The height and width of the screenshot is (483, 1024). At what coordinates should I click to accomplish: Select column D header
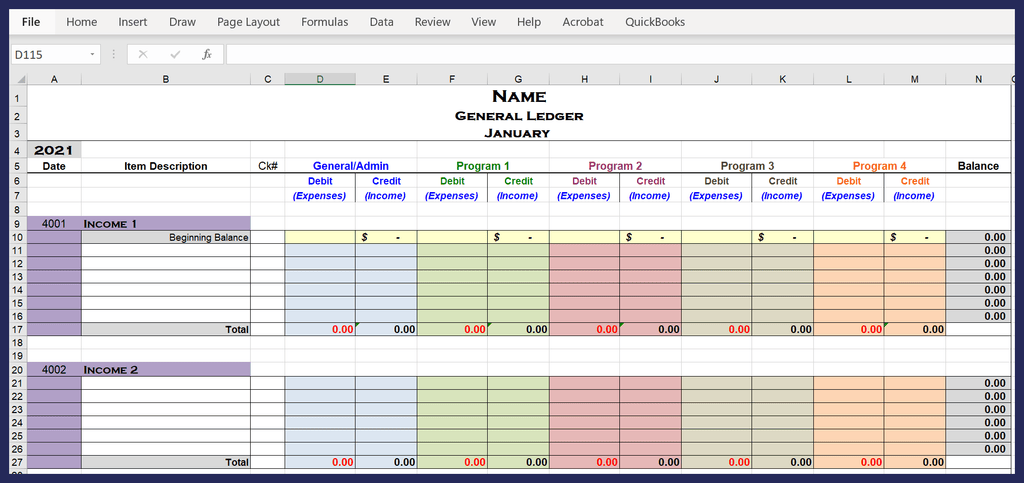[320, 80]
